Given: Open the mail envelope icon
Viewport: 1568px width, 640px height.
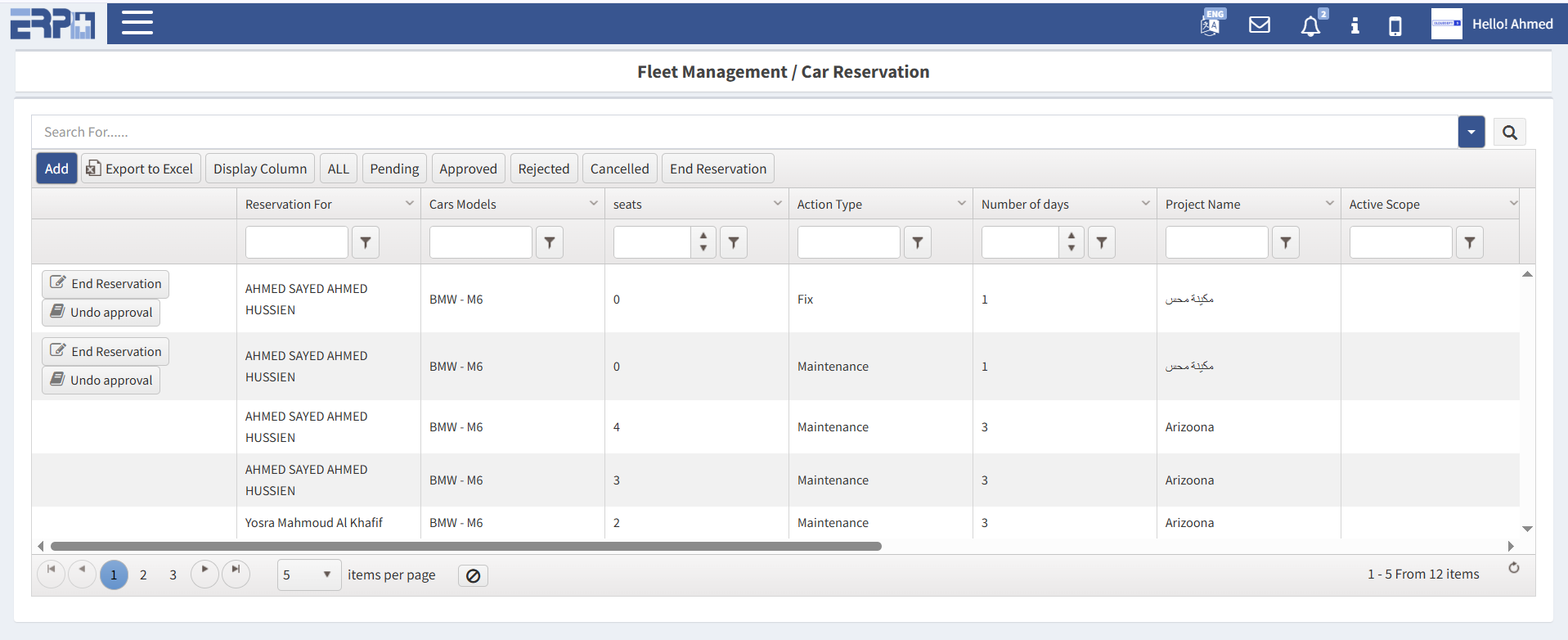Looking at the screenshot, I should point(1260,25).
